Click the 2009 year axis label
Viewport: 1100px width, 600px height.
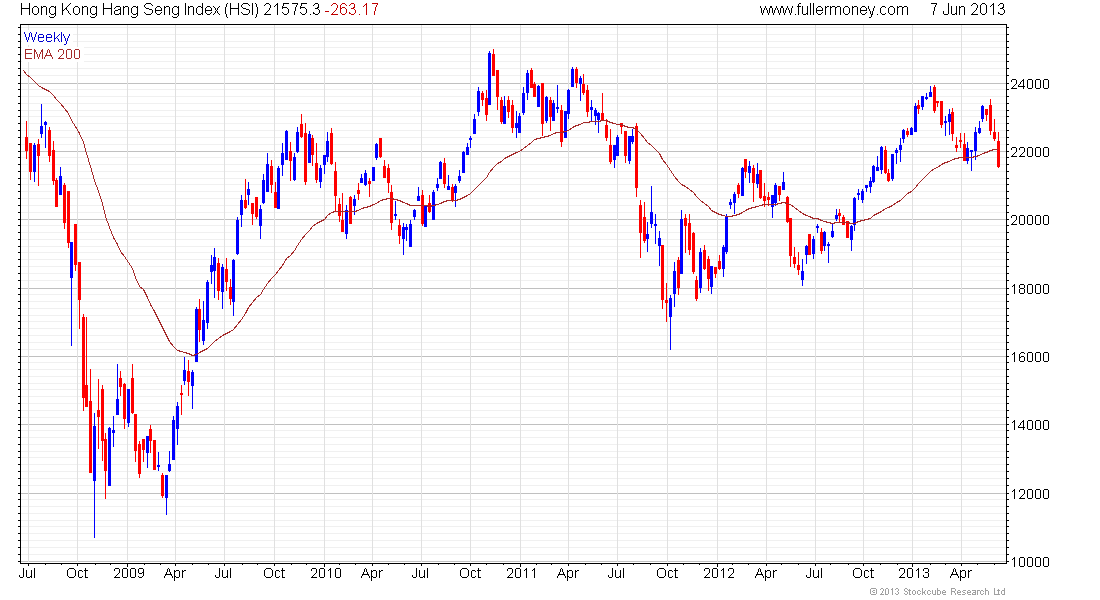(129, 573)
